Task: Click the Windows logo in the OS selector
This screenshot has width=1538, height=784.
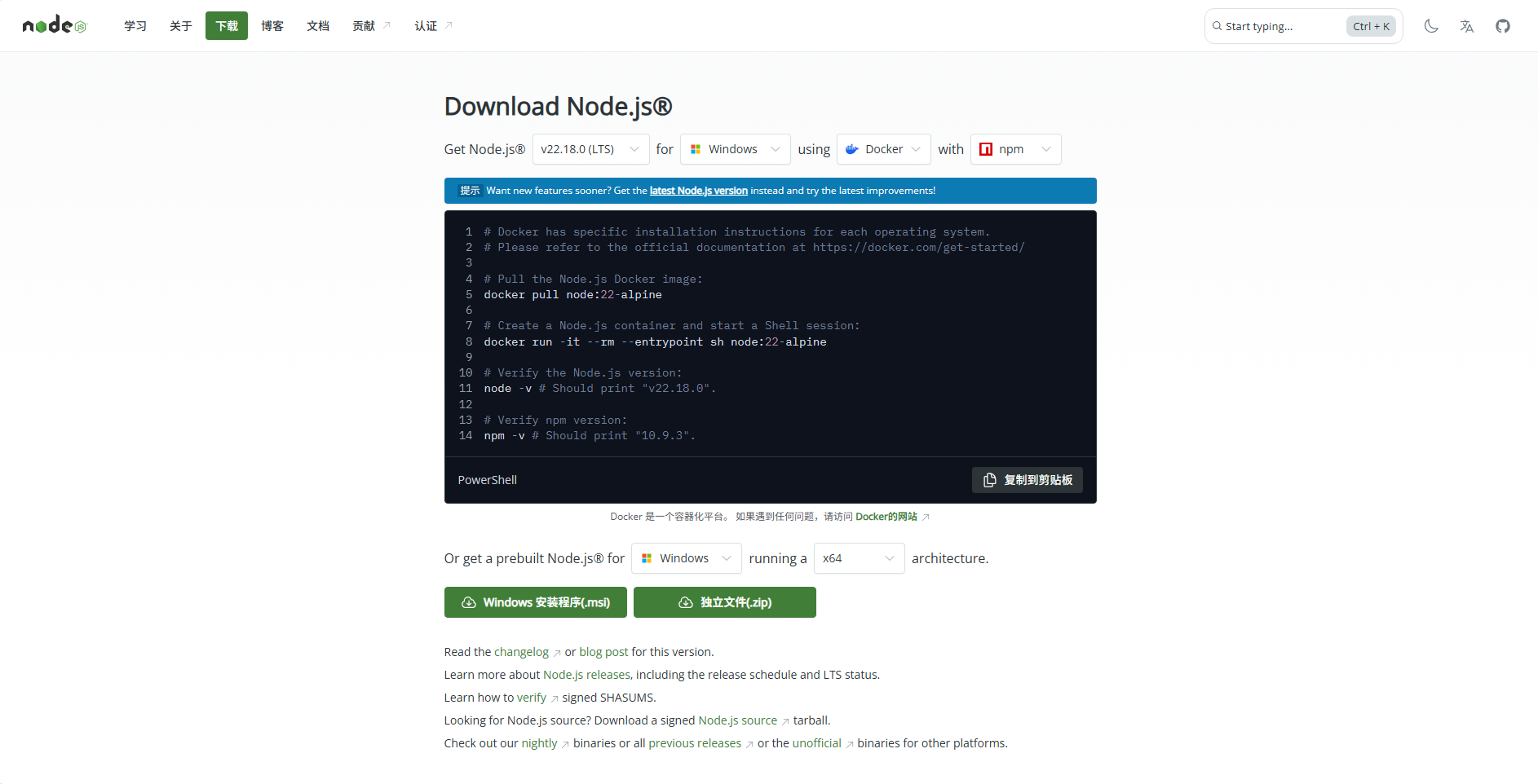Action: pyautogui.click(x=696, y=149)
